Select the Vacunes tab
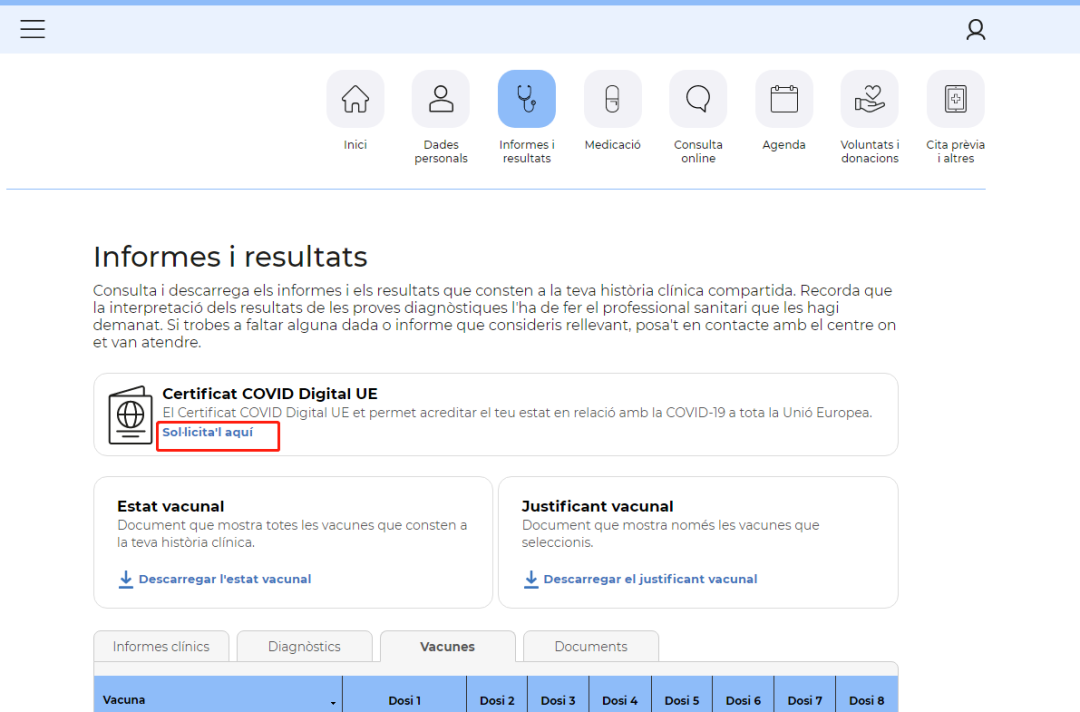1080x712 pixels. click(448, 647)
